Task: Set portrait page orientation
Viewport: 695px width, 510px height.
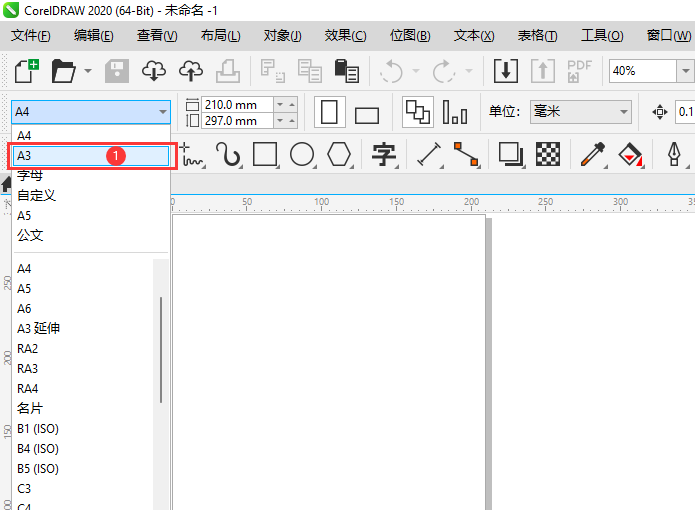Action: coord(329,112)
